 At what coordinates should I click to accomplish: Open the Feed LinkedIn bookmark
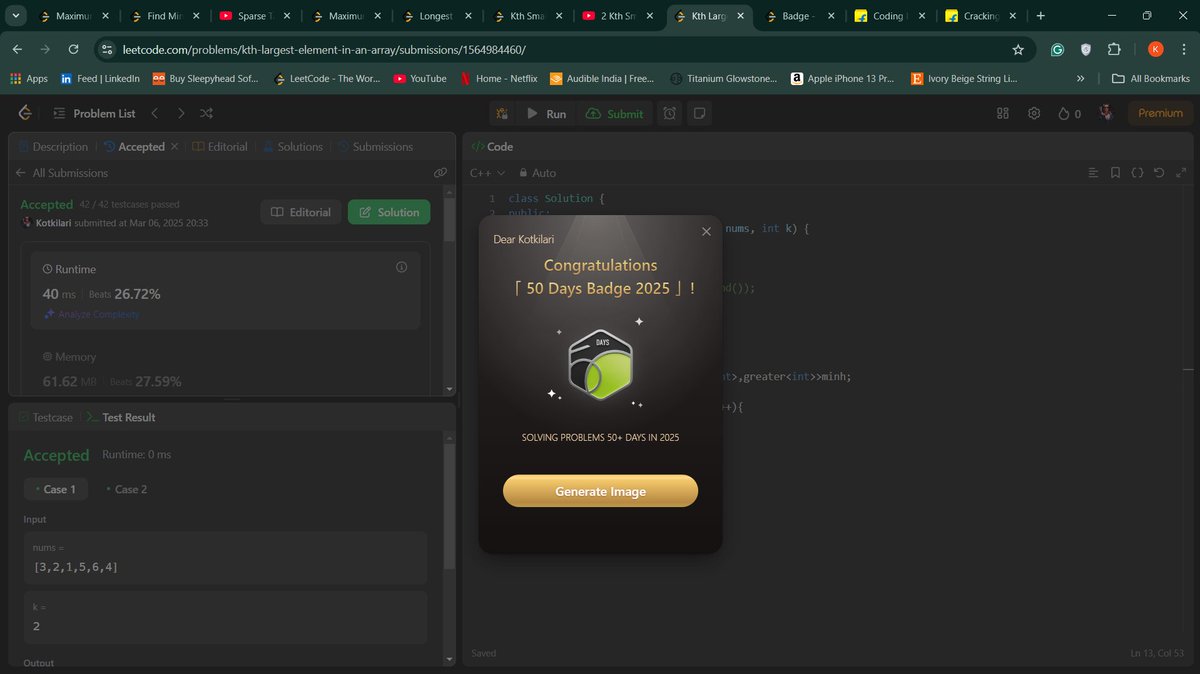pos(100,78)
